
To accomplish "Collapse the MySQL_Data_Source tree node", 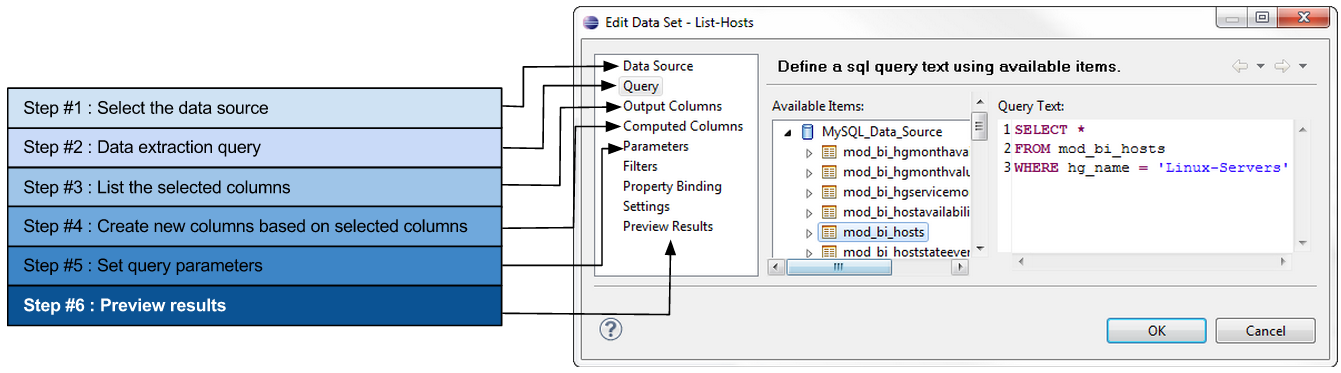I will [788, 132].
